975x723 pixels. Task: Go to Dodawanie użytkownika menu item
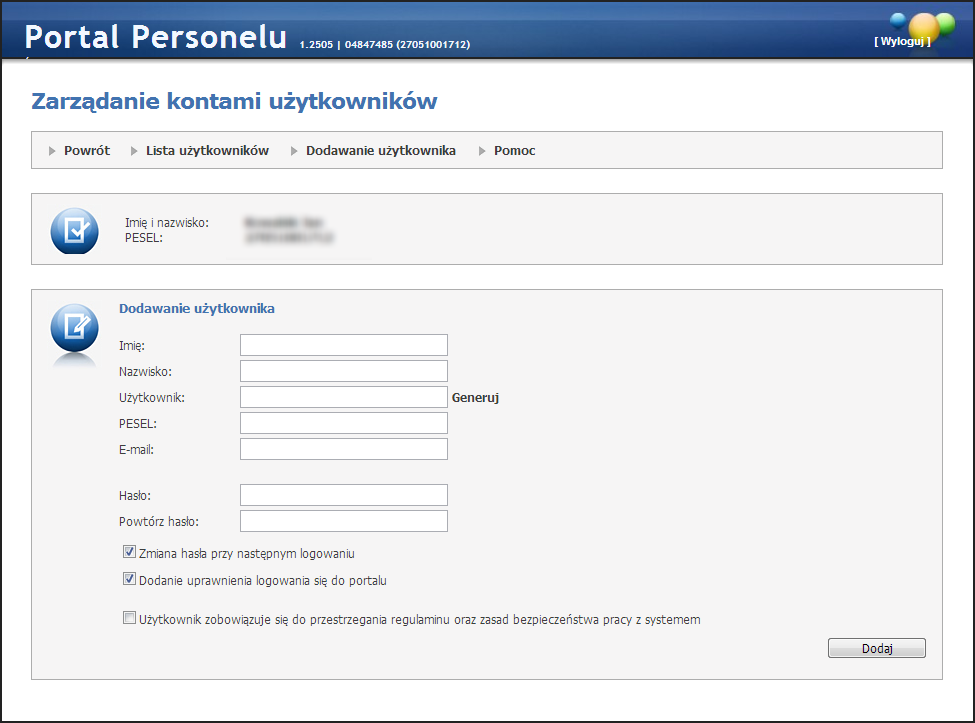[x=380, y=151]
